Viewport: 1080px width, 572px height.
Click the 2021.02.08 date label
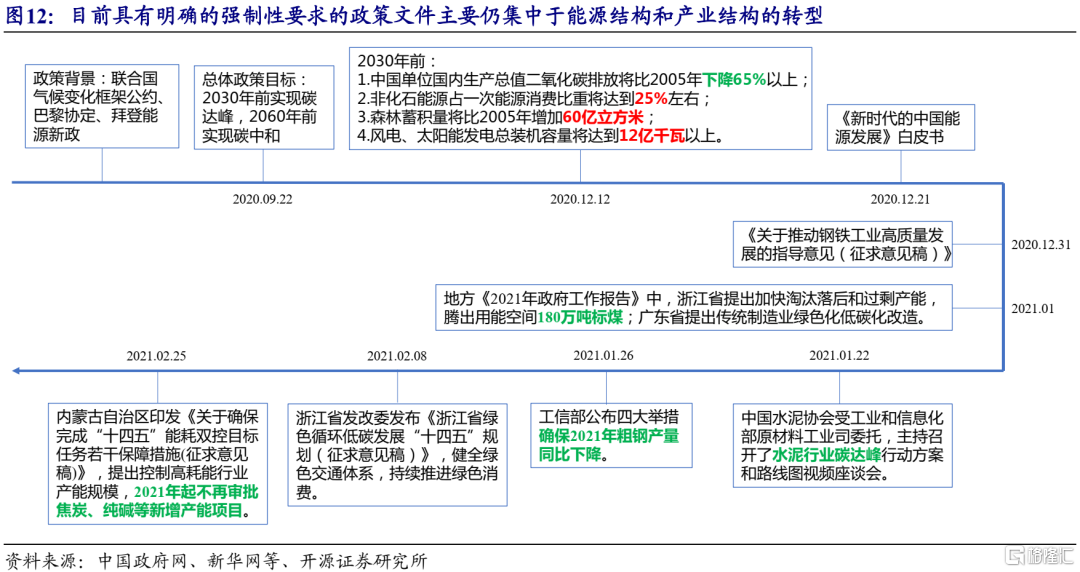coord(396,355)
